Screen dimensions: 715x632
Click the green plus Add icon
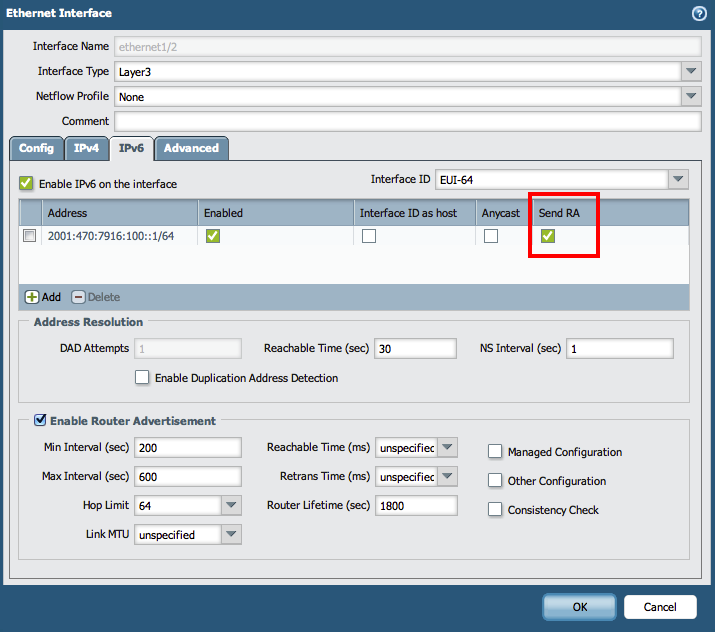pos(32,297)
